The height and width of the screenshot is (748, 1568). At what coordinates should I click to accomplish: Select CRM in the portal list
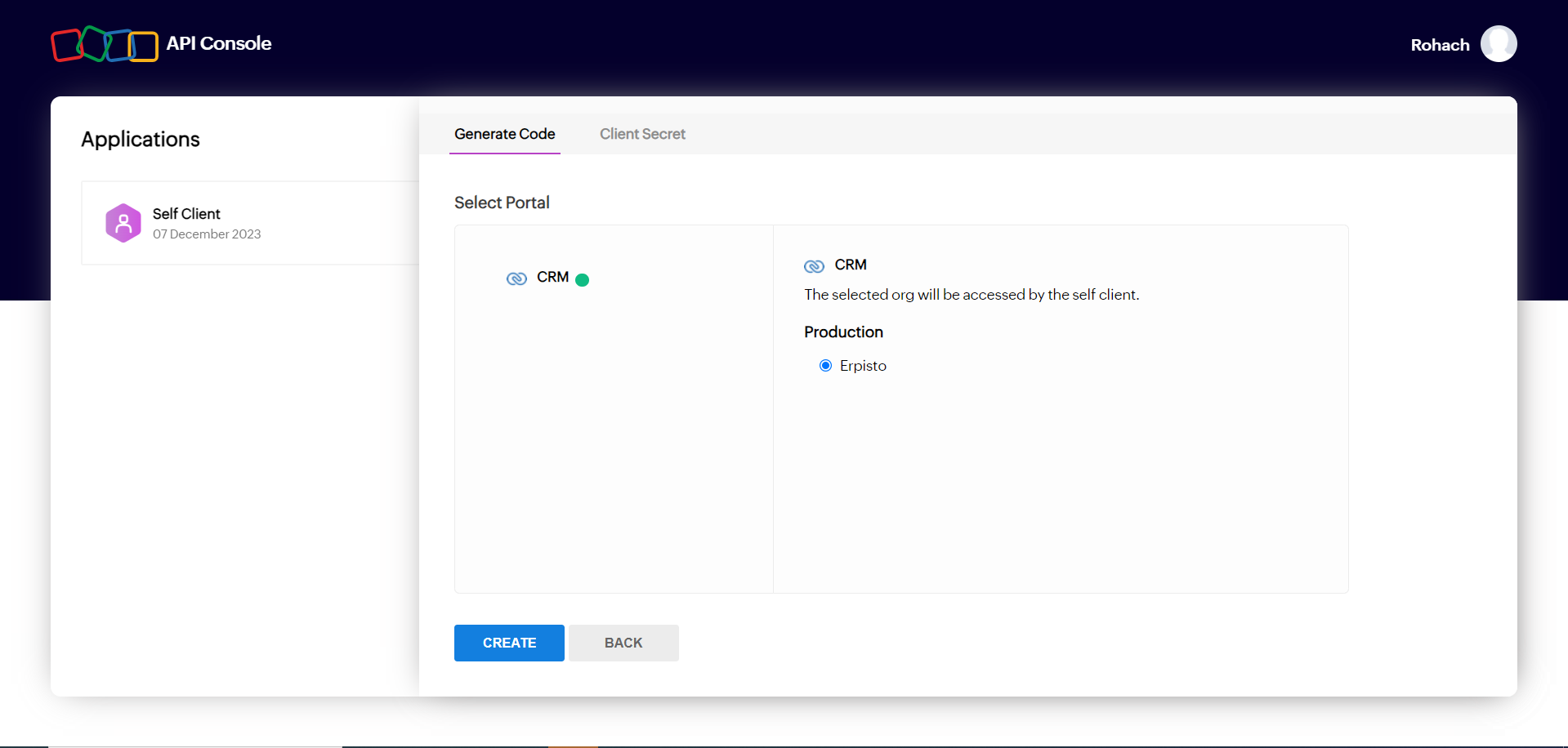(552, 278)
